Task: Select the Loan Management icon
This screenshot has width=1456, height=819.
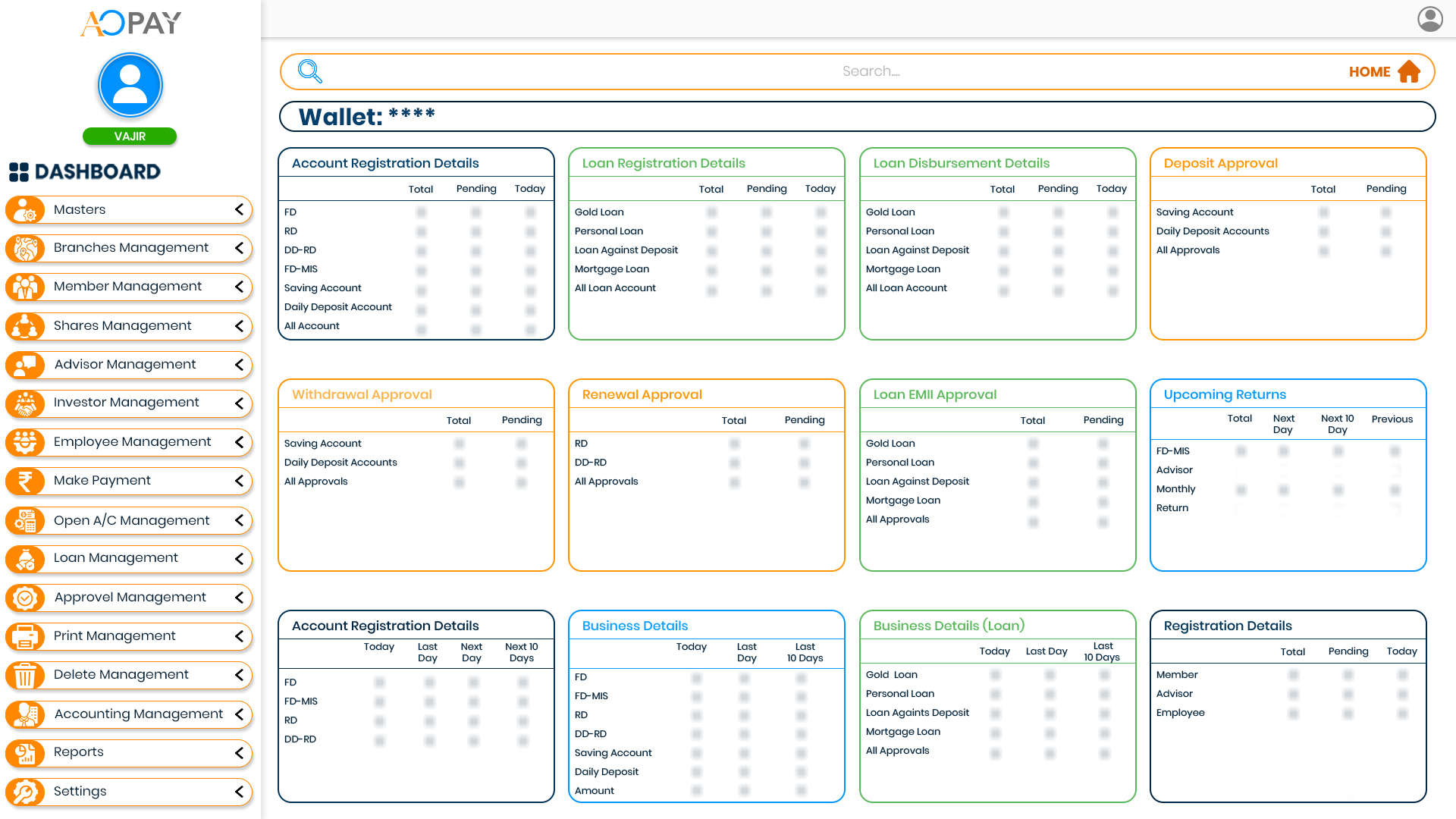Action: coord(26,559)
